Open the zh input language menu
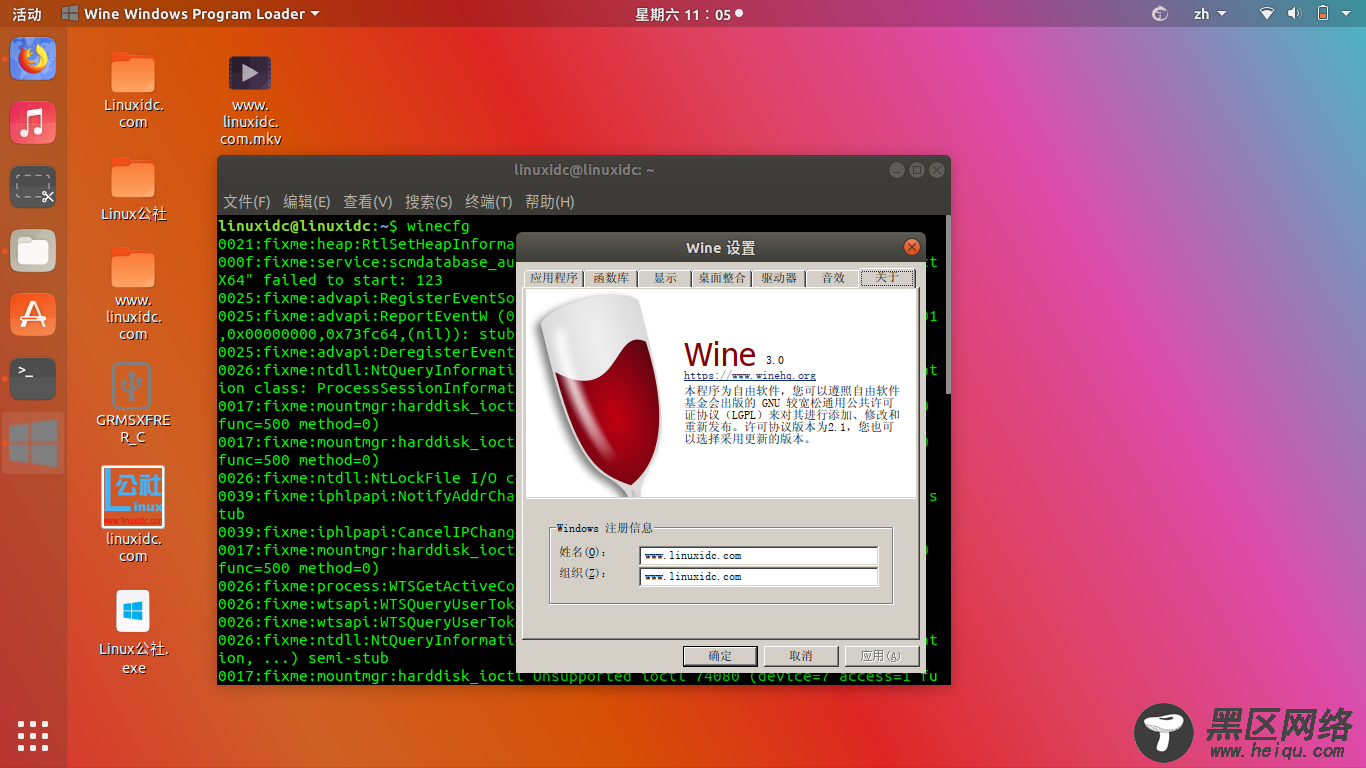The width and height of the screenshot is (1366, 768). pos(1208,14)
